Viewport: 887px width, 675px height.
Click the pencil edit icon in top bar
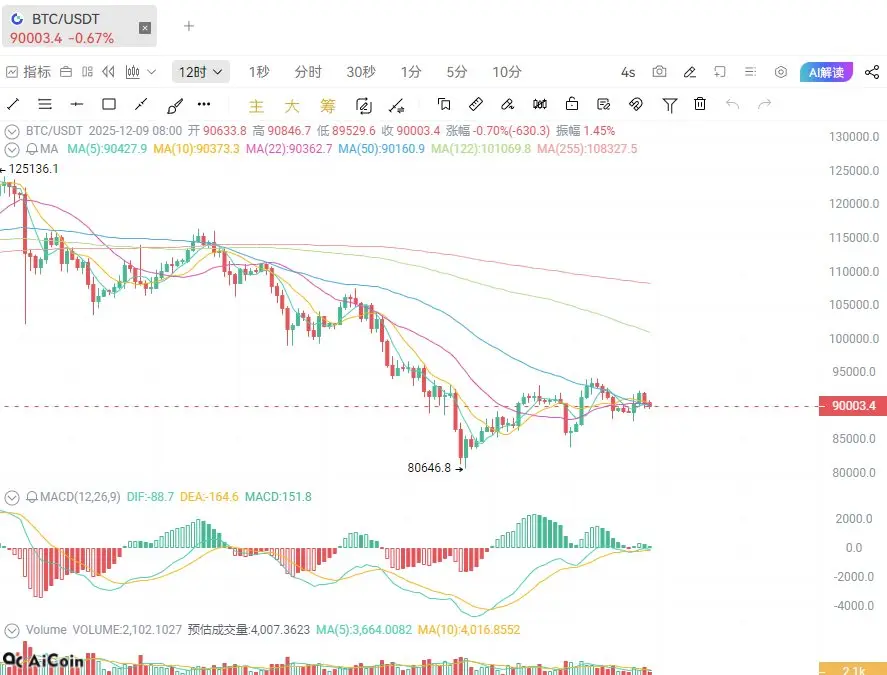coord(690,72)
